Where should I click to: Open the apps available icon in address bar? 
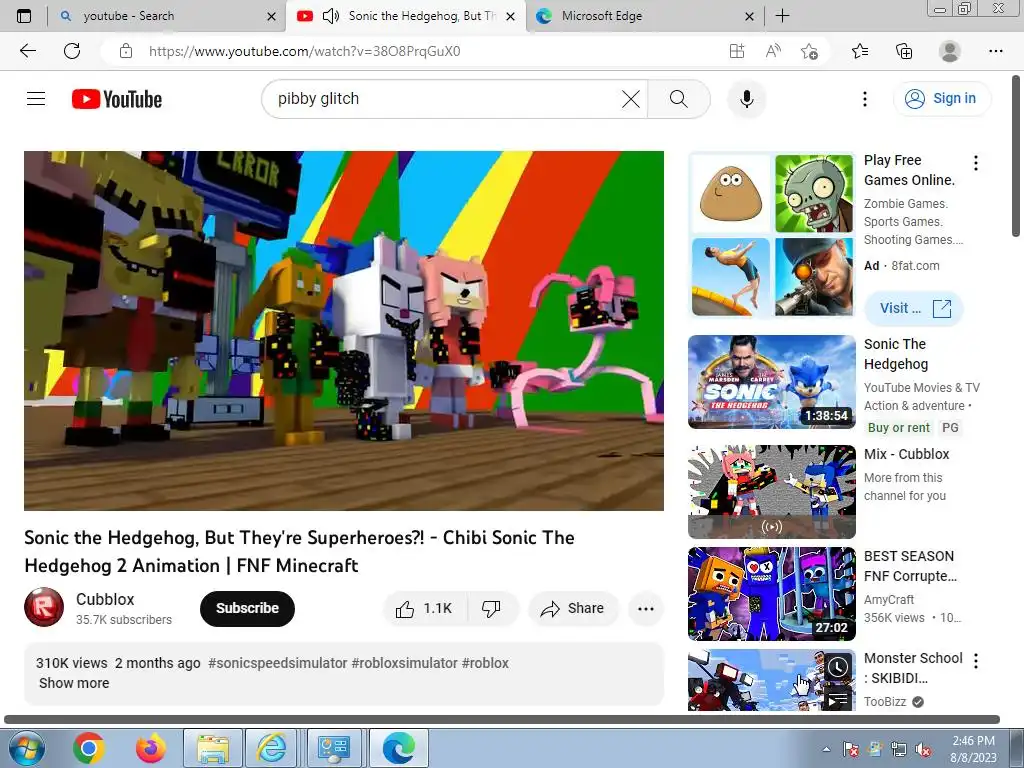(737, 51)
